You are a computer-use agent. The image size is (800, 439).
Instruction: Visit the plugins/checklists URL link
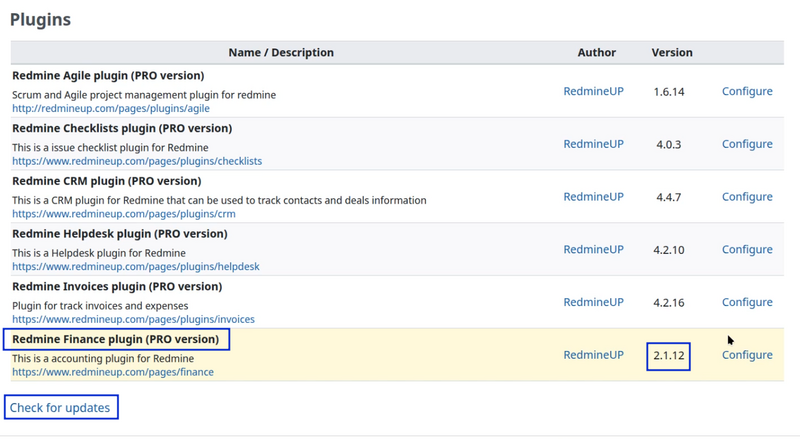[x=137, y=161]
